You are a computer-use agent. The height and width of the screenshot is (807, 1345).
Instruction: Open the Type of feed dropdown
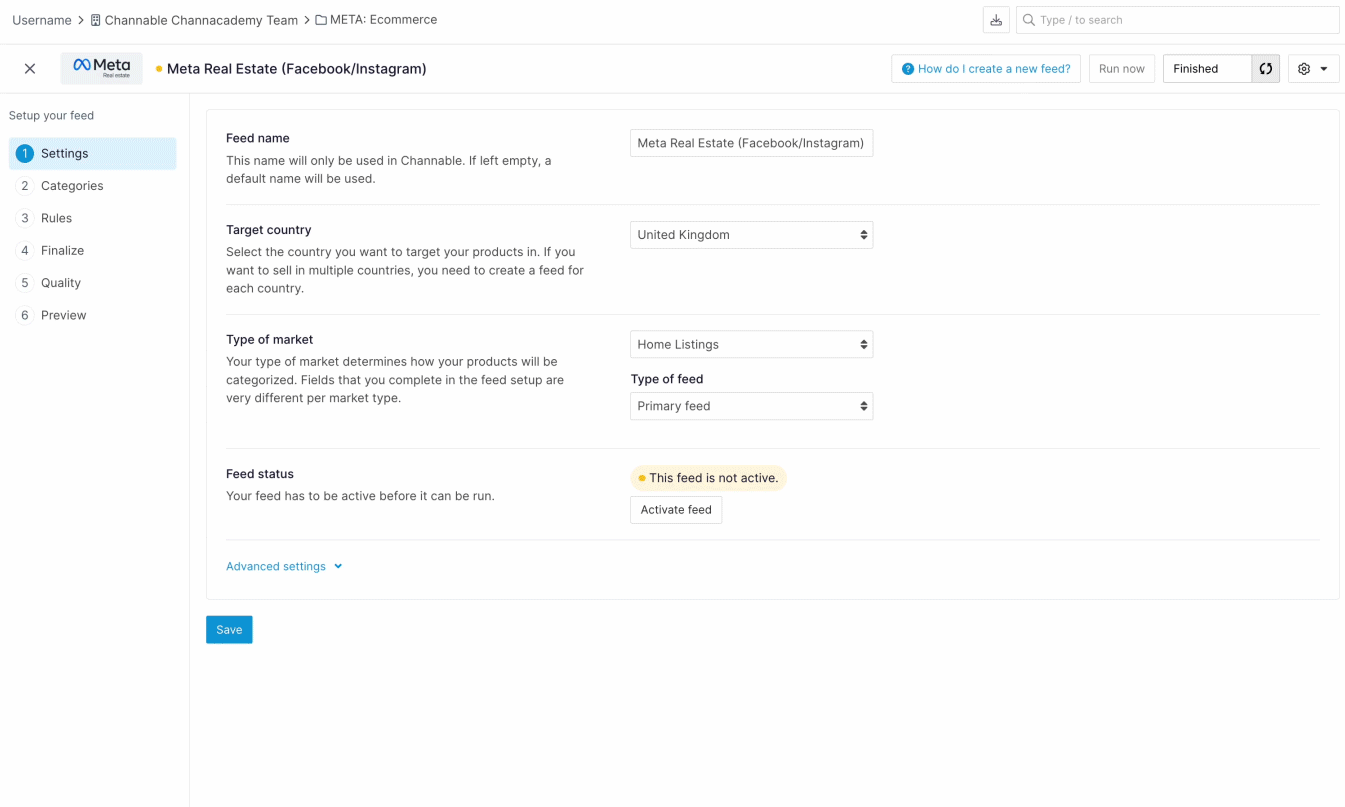point(751,407)
